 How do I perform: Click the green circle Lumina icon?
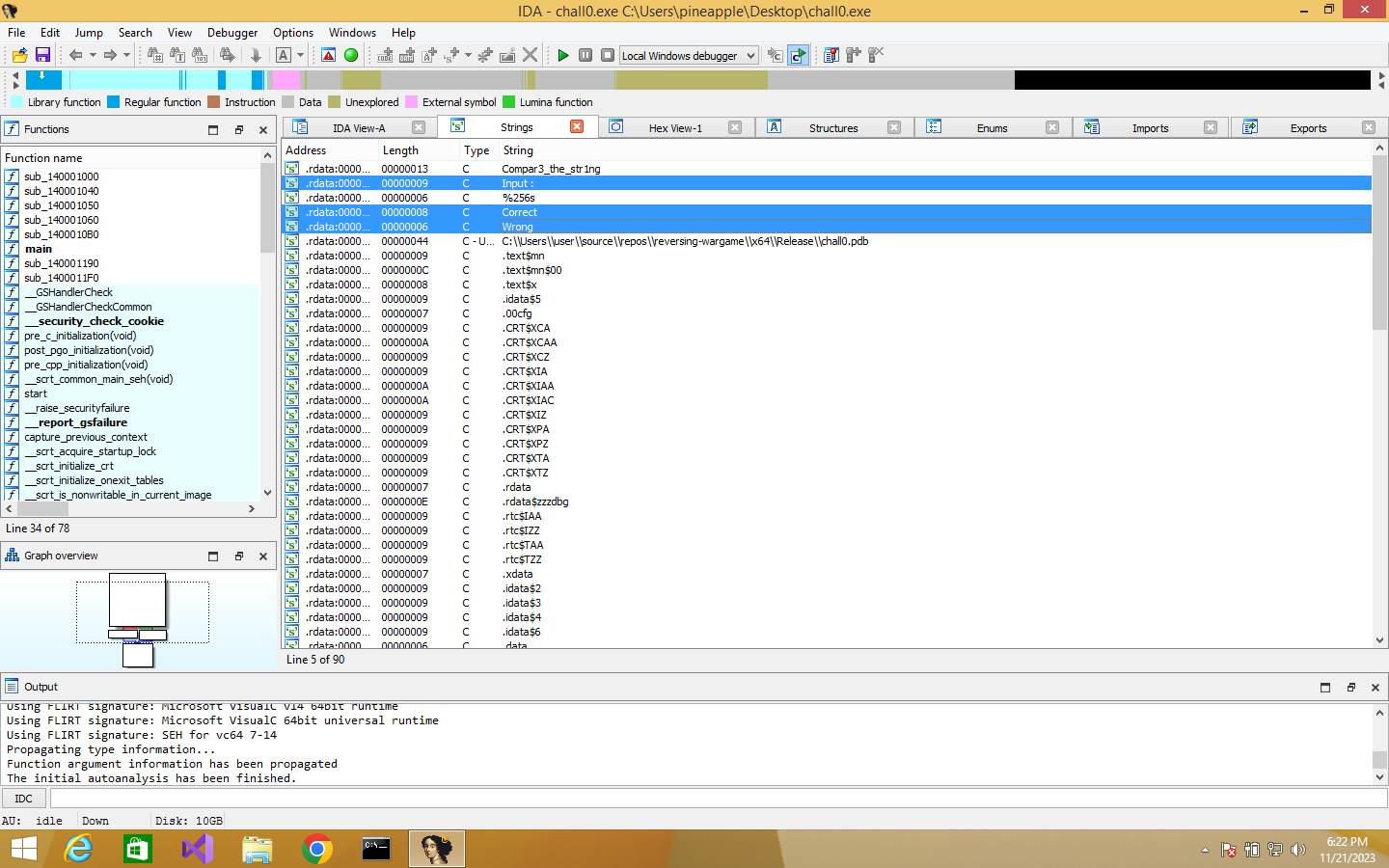click(x=351, y=55)
